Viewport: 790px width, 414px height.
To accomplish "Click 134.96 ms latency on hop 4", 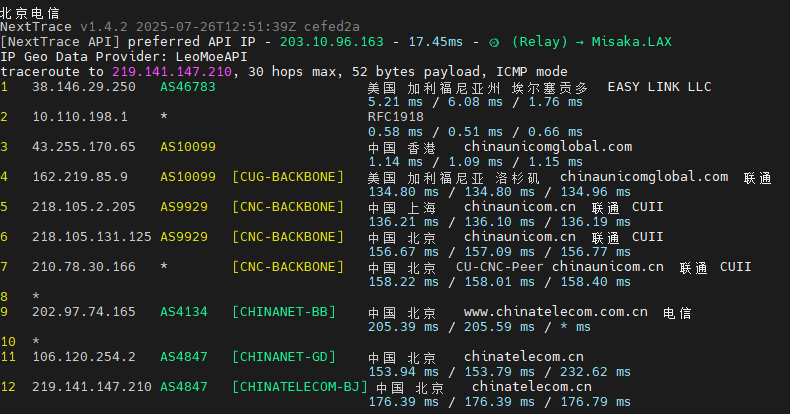I will 596,192.
